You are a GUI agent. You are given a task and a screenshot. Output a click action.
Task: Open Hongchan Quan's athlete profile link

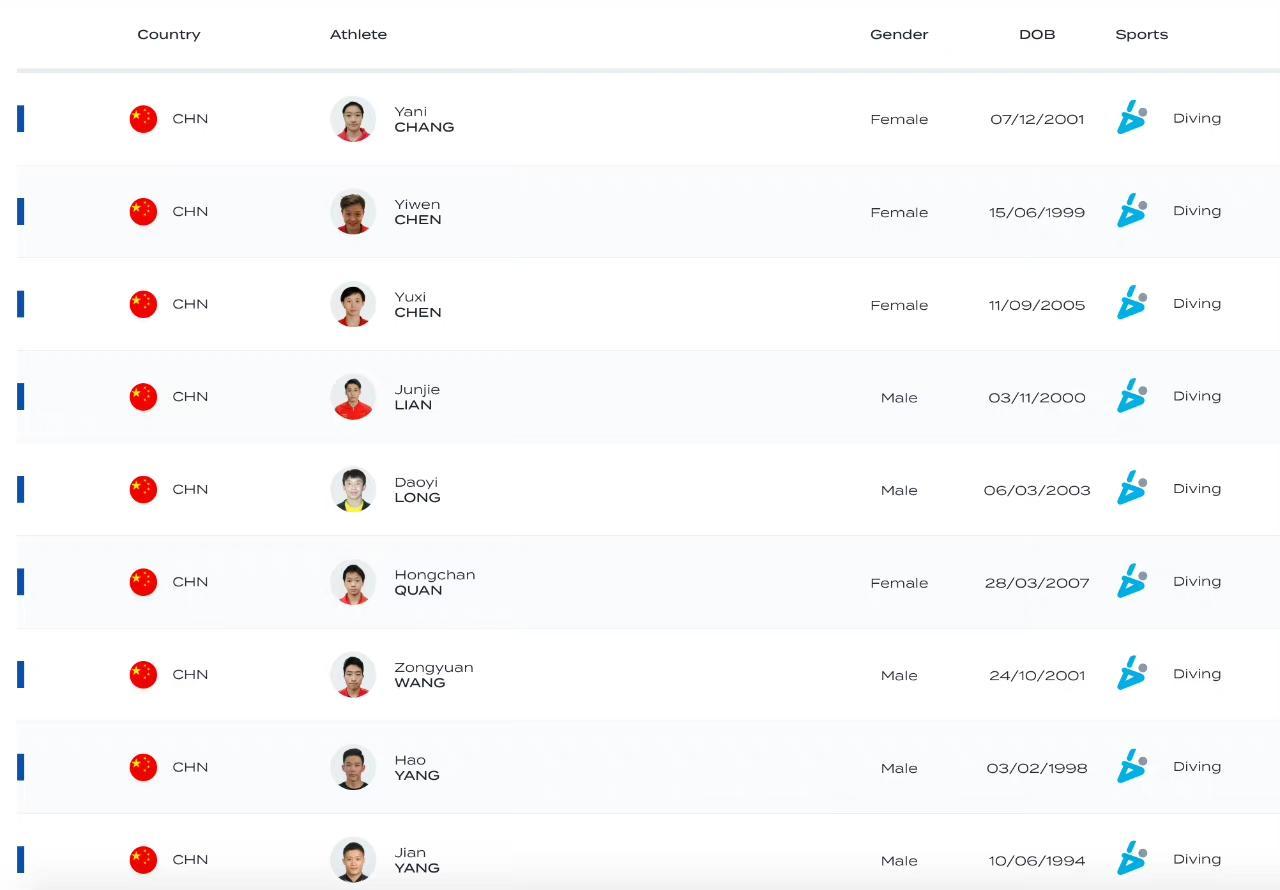434,582
